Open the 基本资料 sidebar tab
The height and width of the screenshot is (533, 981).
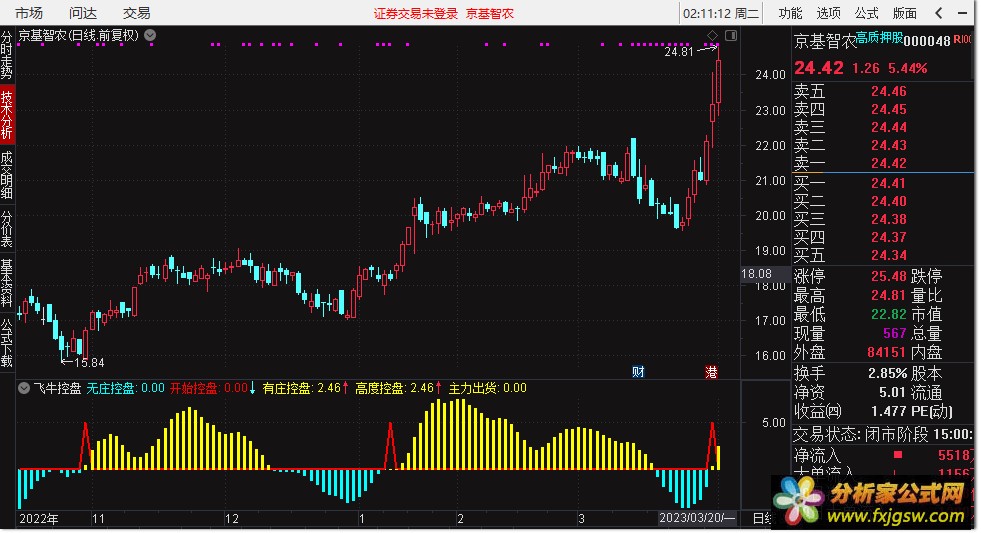tap(7, 283)
